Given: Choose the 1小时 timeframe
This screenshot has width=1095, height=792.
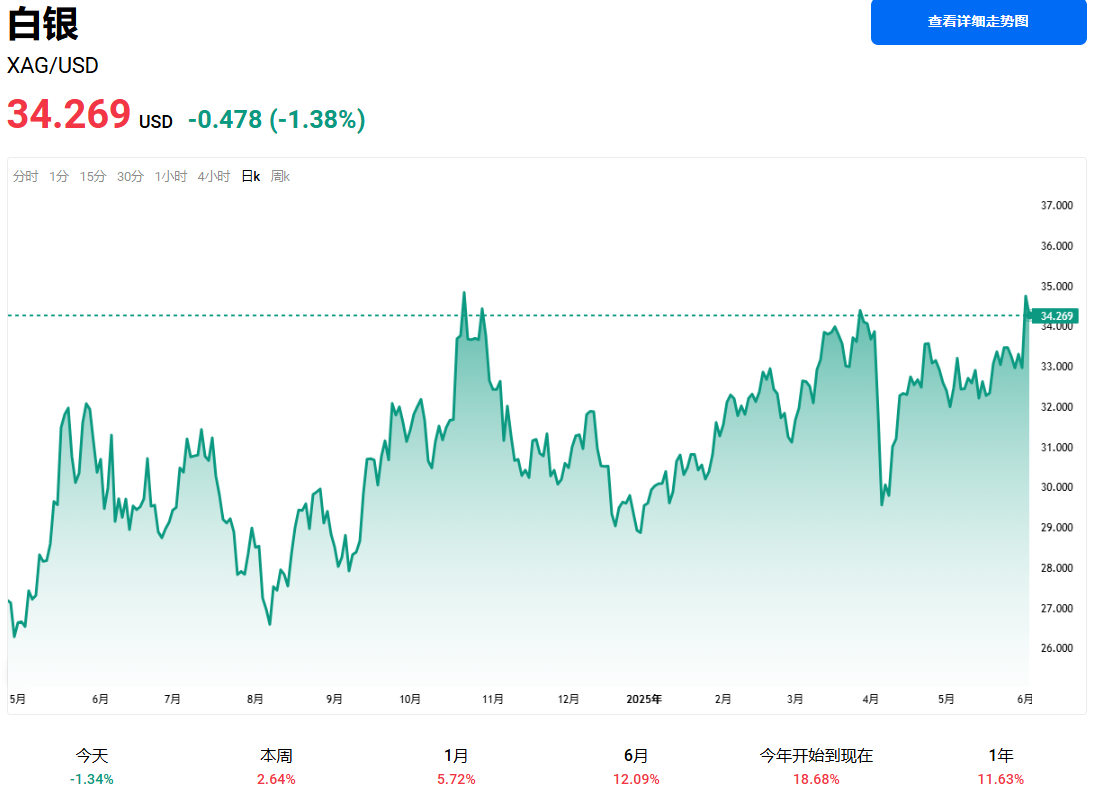Looking at the screenshot, I should pyautogui.click(x=170, y=177).
